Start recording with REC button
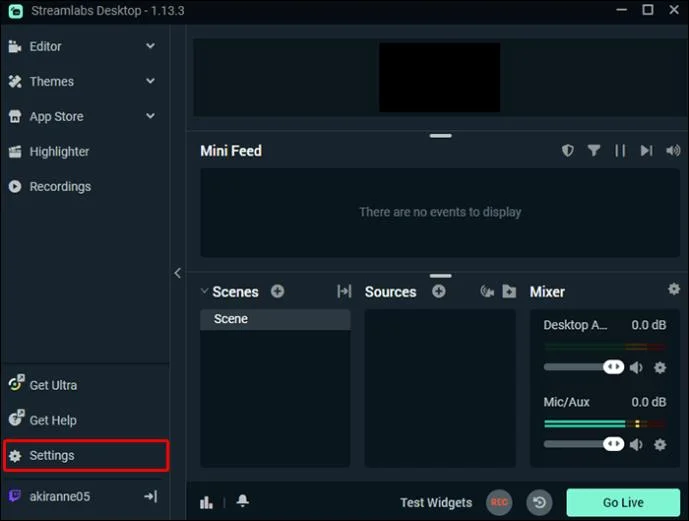This screenshot has width=689, height=521. (x=499, y=502)
